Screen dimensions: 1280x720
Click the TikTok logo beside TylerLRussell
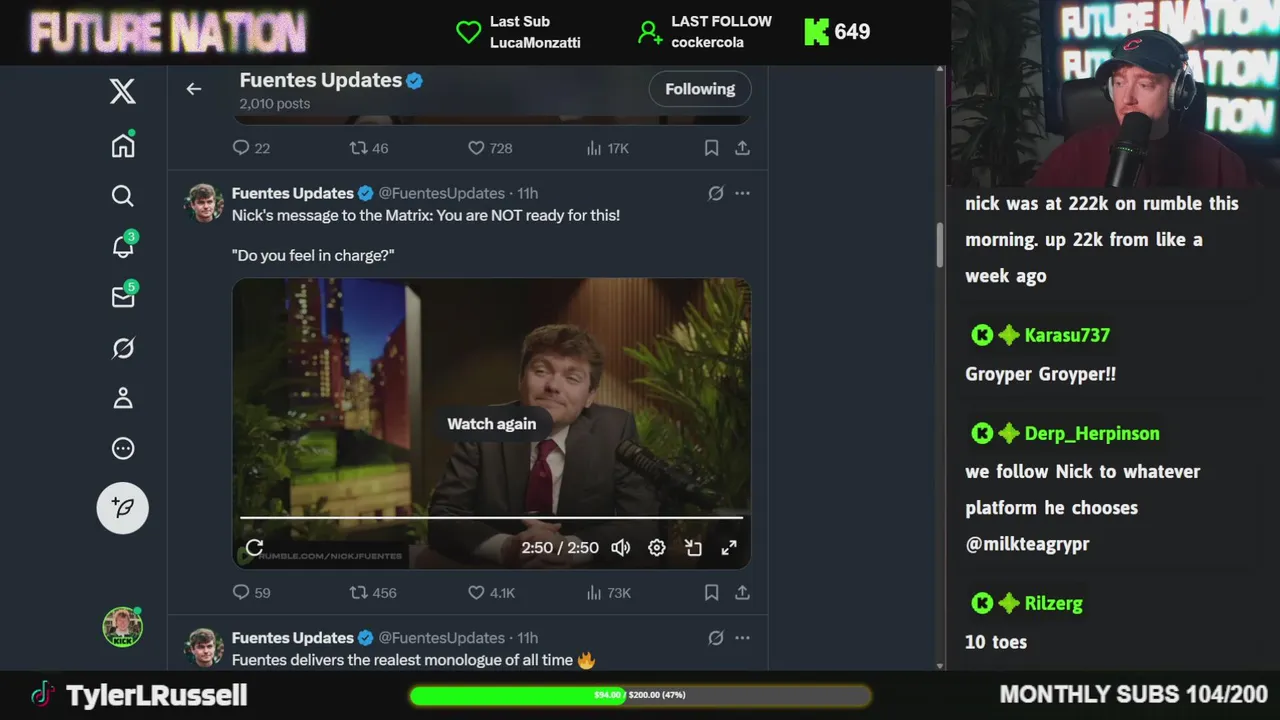click(x=42, y=694)
